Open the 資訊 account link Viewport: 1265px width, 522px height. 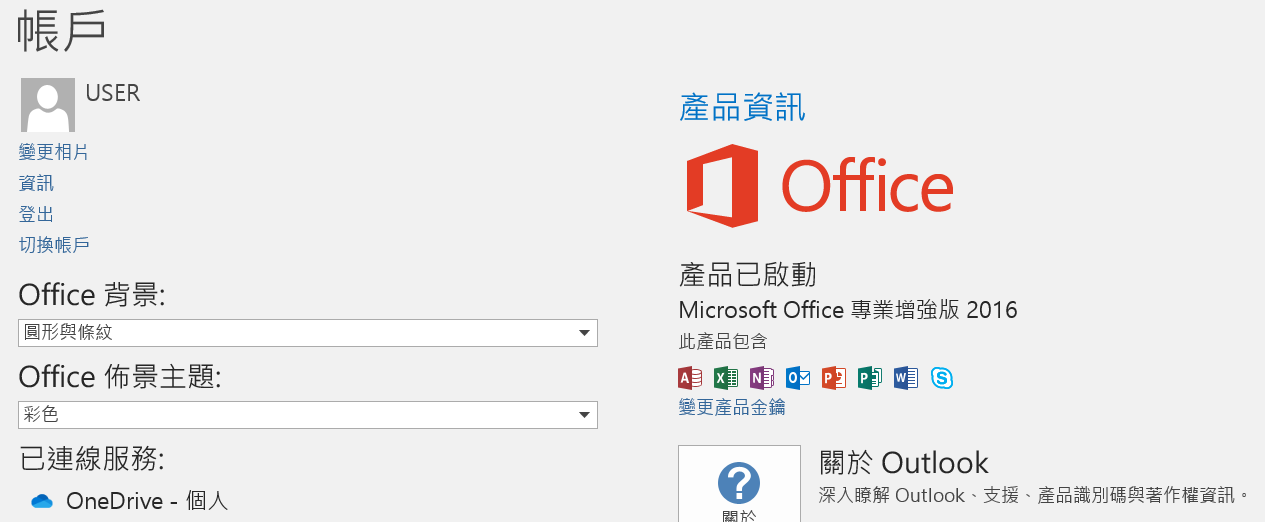[x=36, y=183]
